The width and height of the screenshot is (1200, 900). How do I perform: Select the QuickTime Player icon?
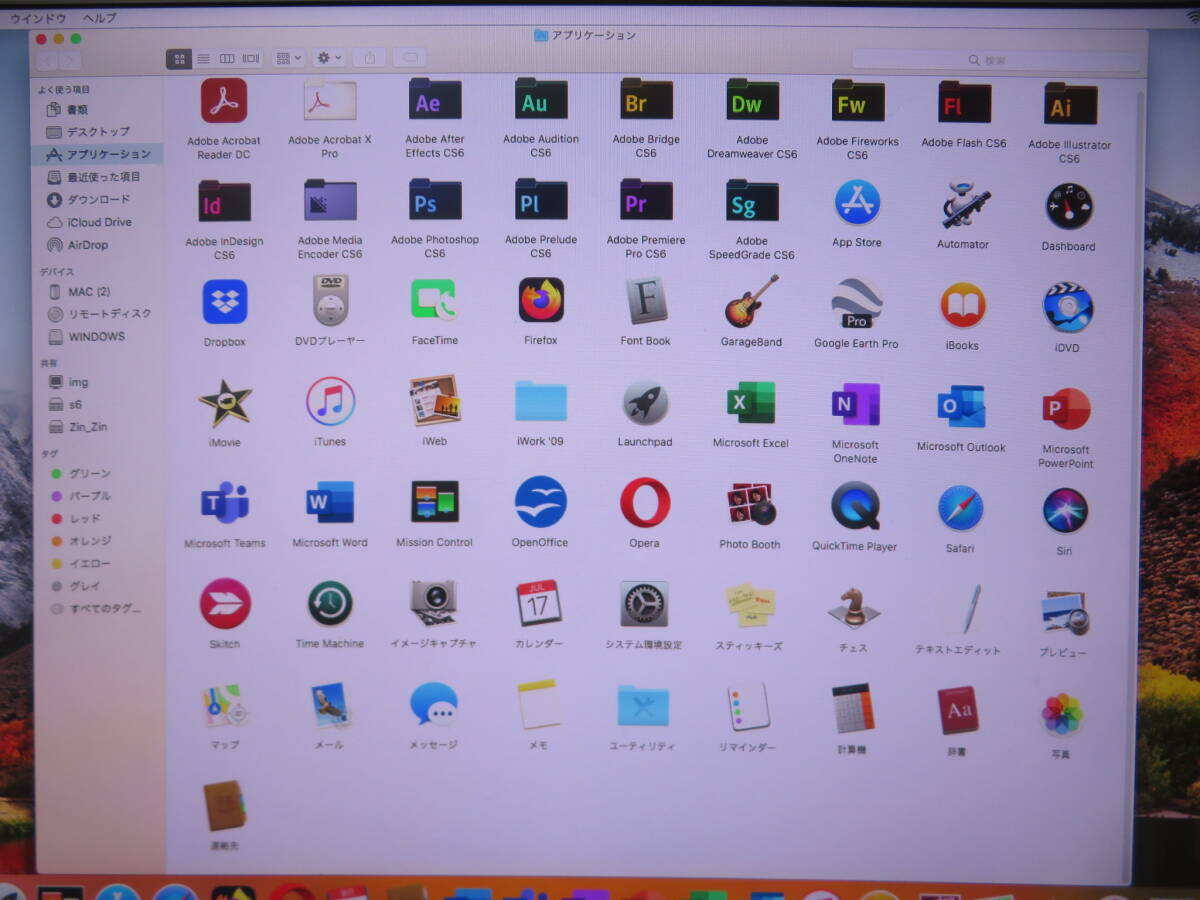click(855, 506)
